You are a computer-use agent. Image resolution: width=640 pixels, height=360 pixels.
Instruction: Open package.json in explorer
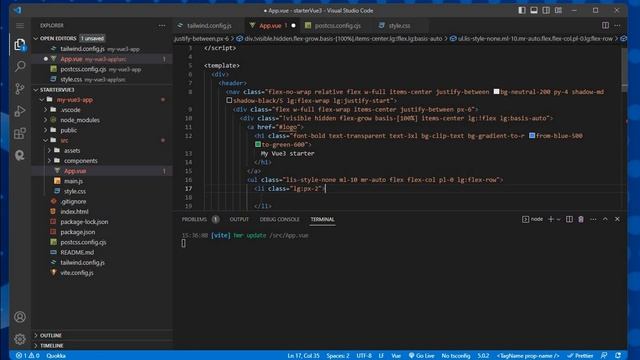point(78,232)
